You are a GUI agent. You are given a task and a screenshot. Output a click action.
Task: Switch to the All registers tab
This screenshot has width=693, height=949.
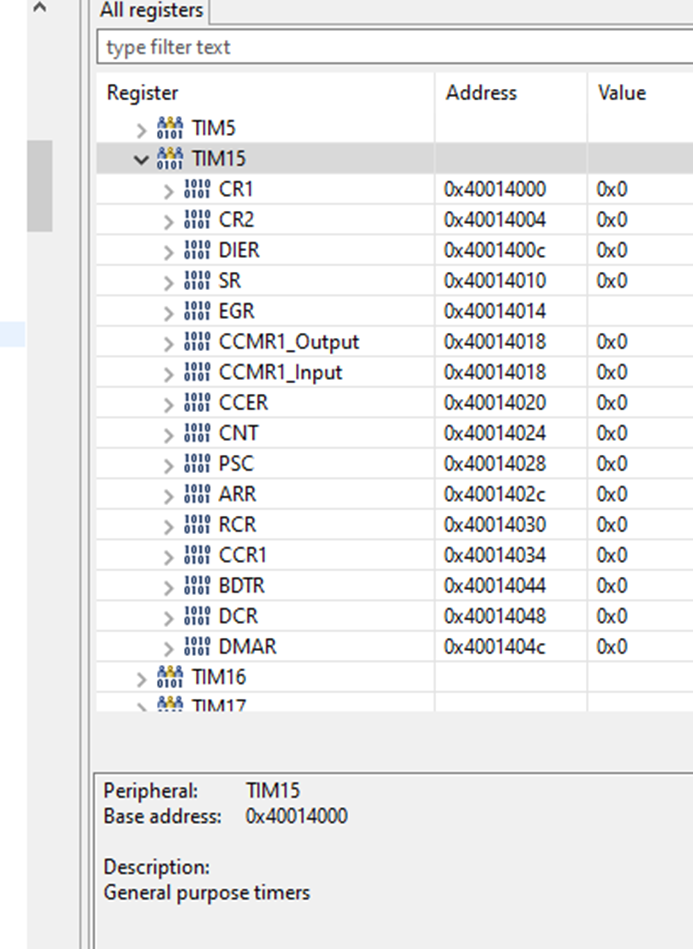tap(151, 11)
